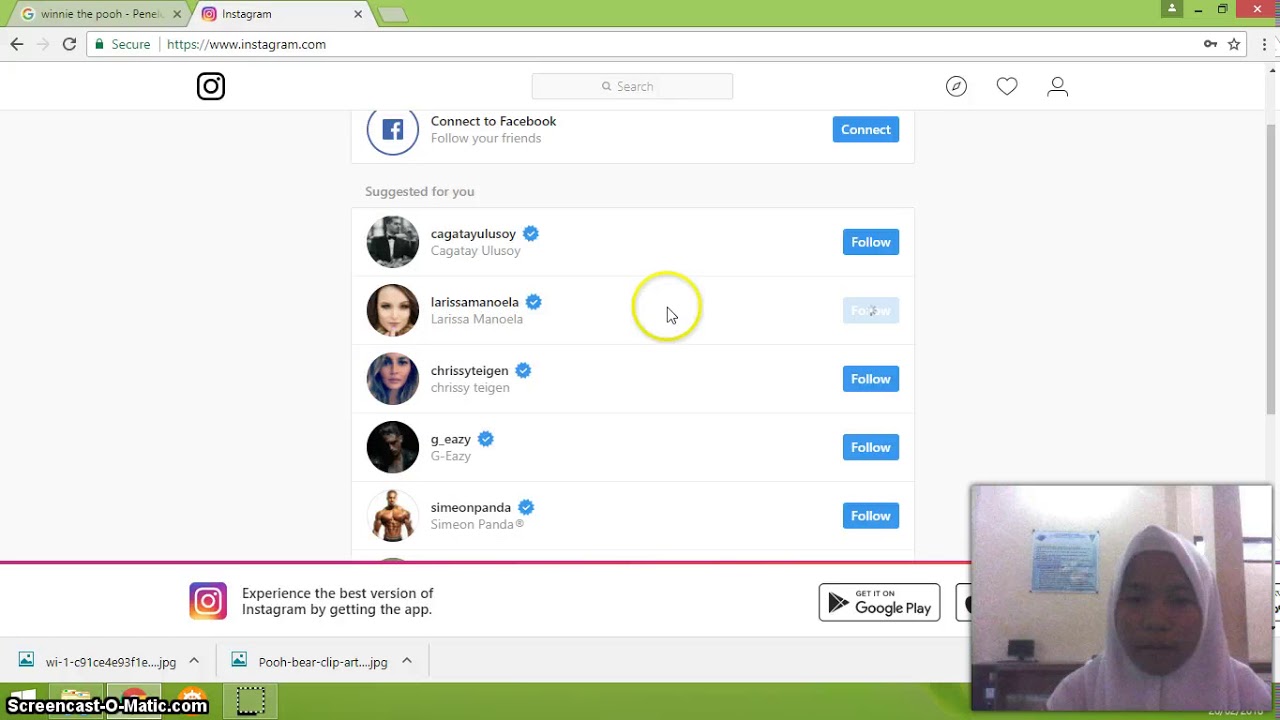Open g_eazy profile picture
Viewport: 1280px width, 720px height.
pos(393,447)
